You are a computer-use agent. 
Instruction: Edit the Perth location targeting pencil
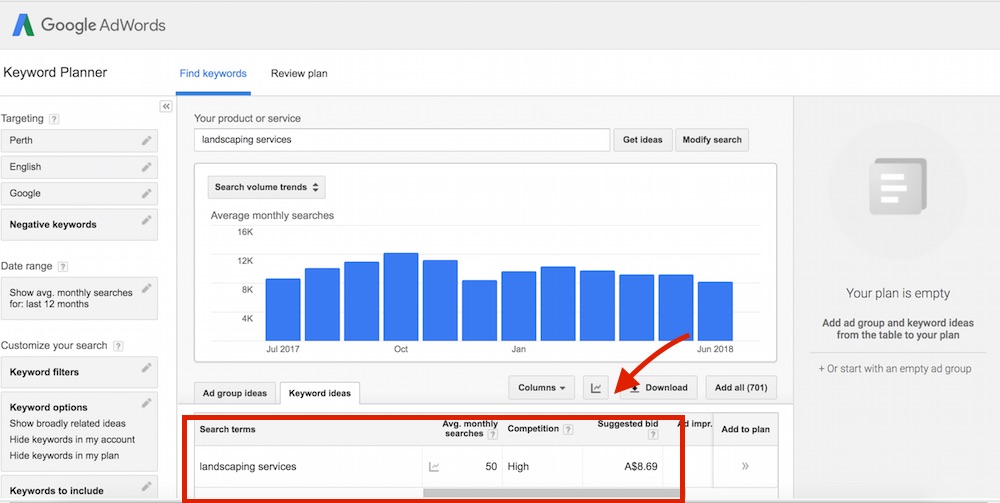[x=147, y=140]
